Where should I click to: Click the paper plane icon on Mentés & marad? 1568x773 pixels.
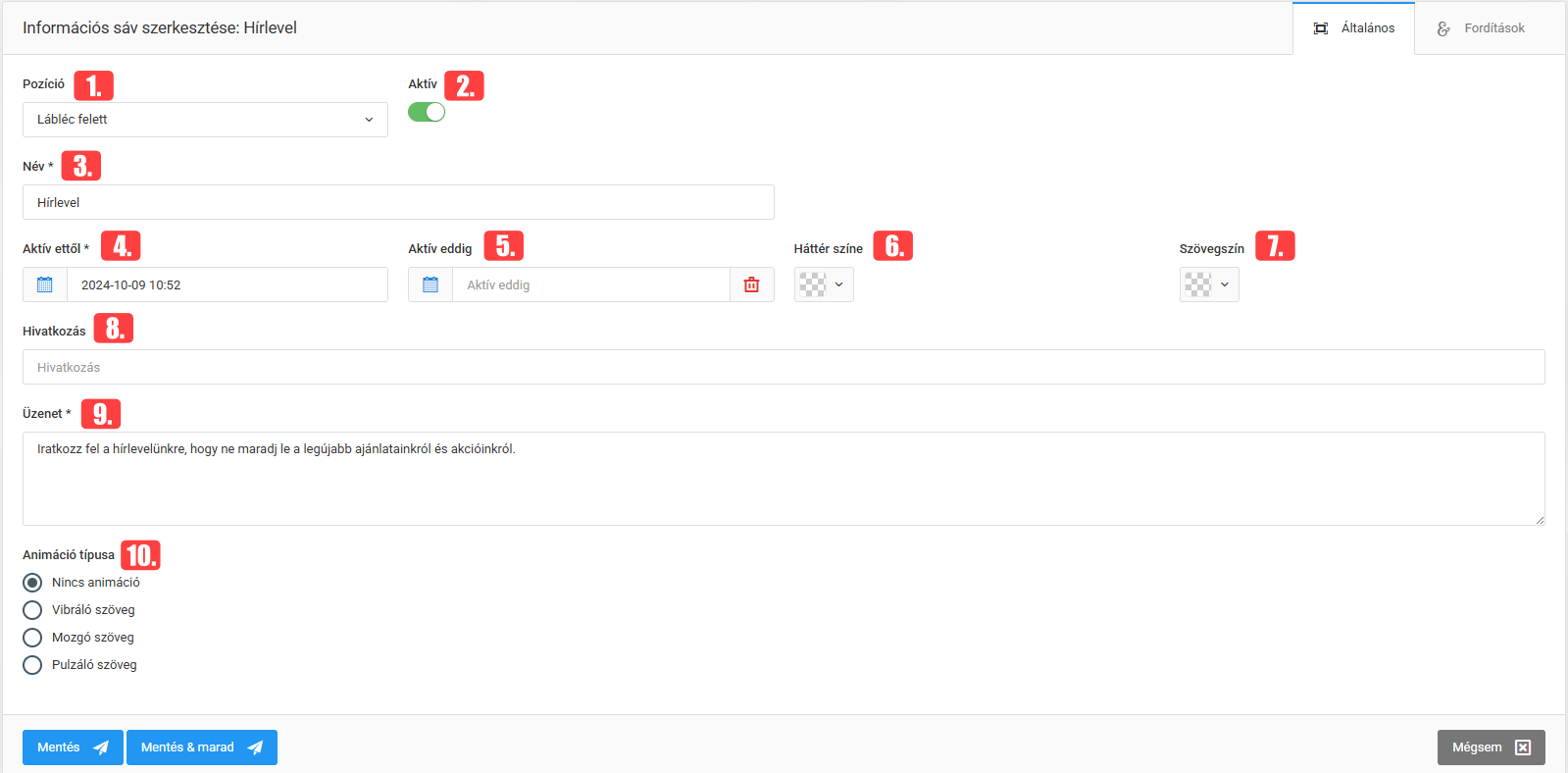pos(255,747)
